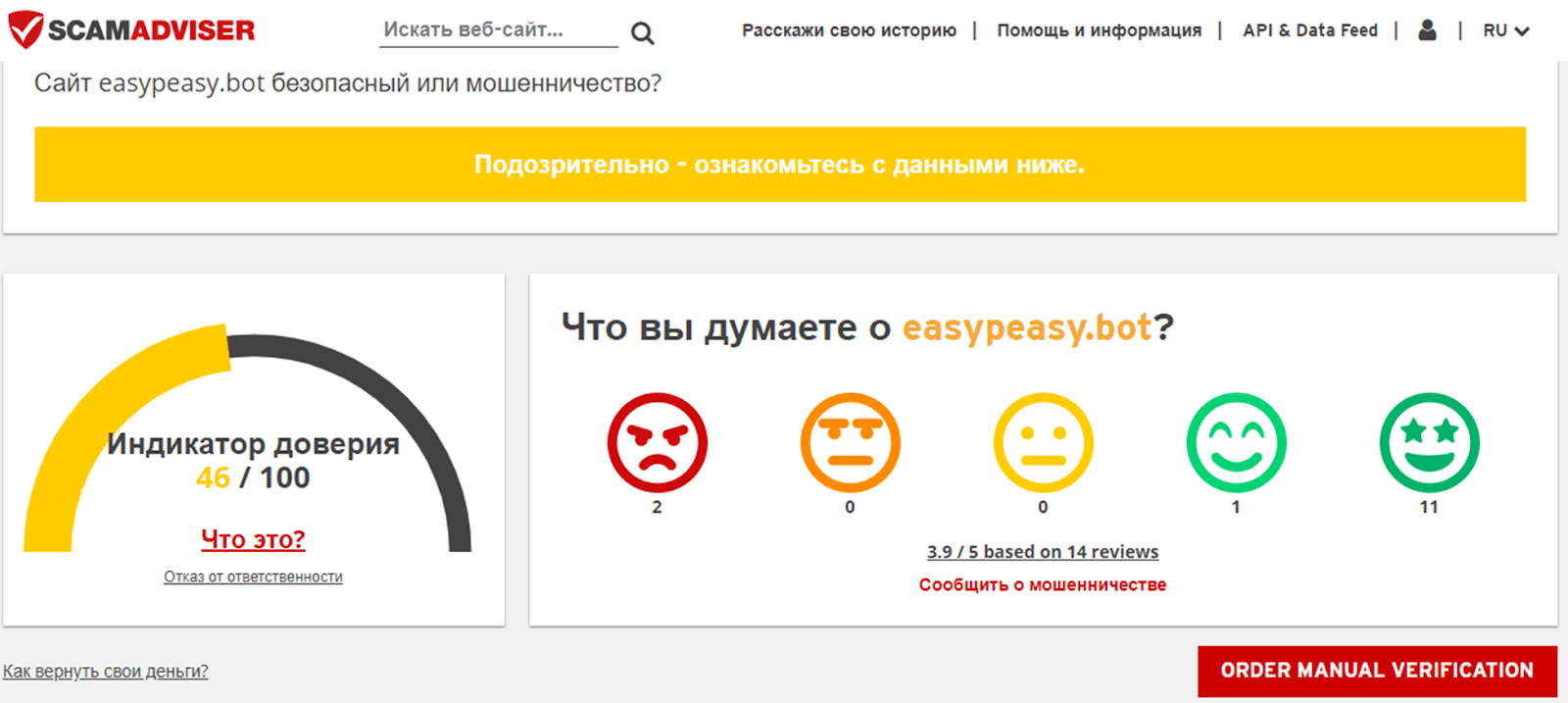Open 'Расскажи свою историю' menu item
This screenshot has height=703, width=1568.
[x=849, y=30]
